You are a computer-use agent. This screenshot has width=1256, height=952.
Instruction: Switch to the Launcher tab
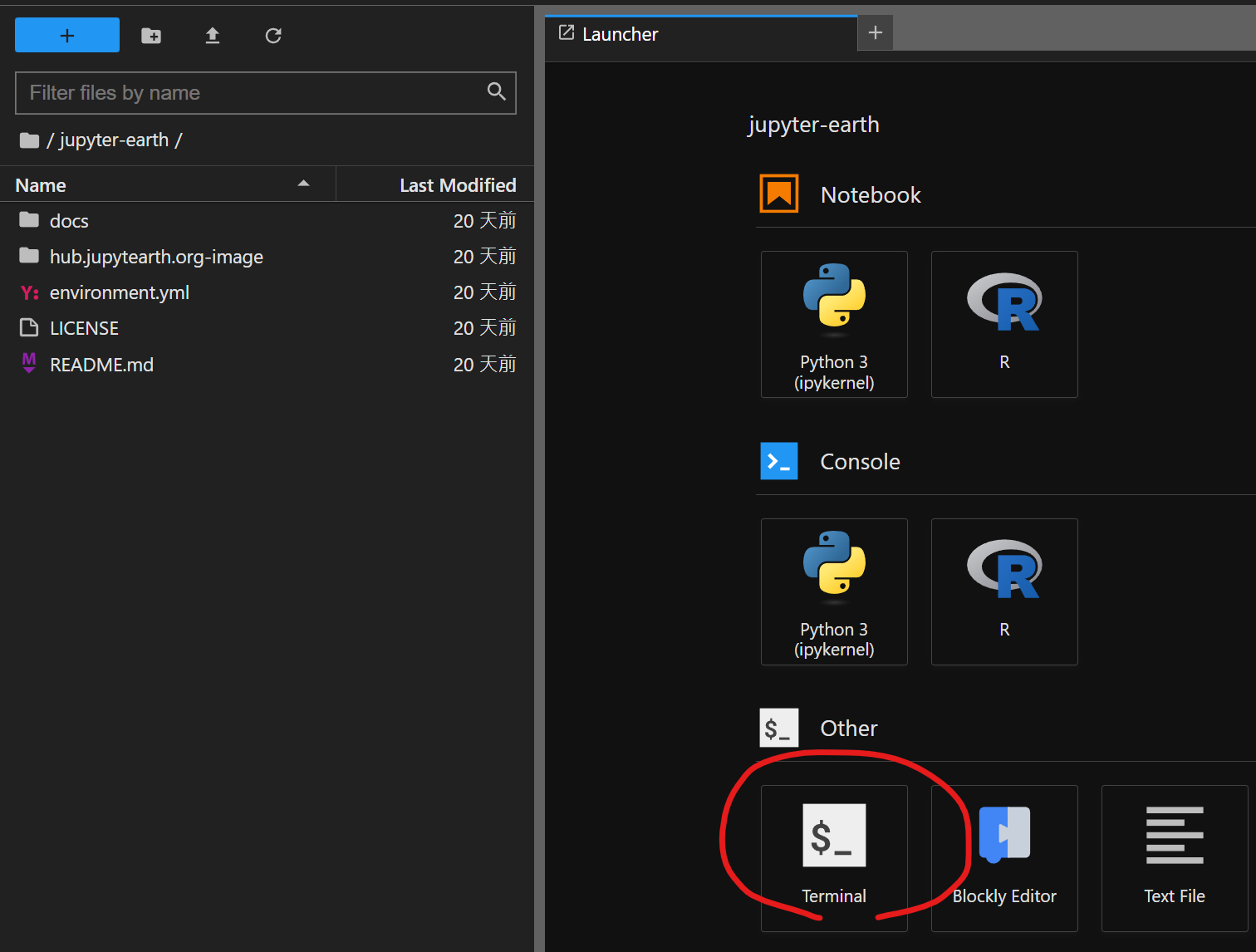[620, 34]
